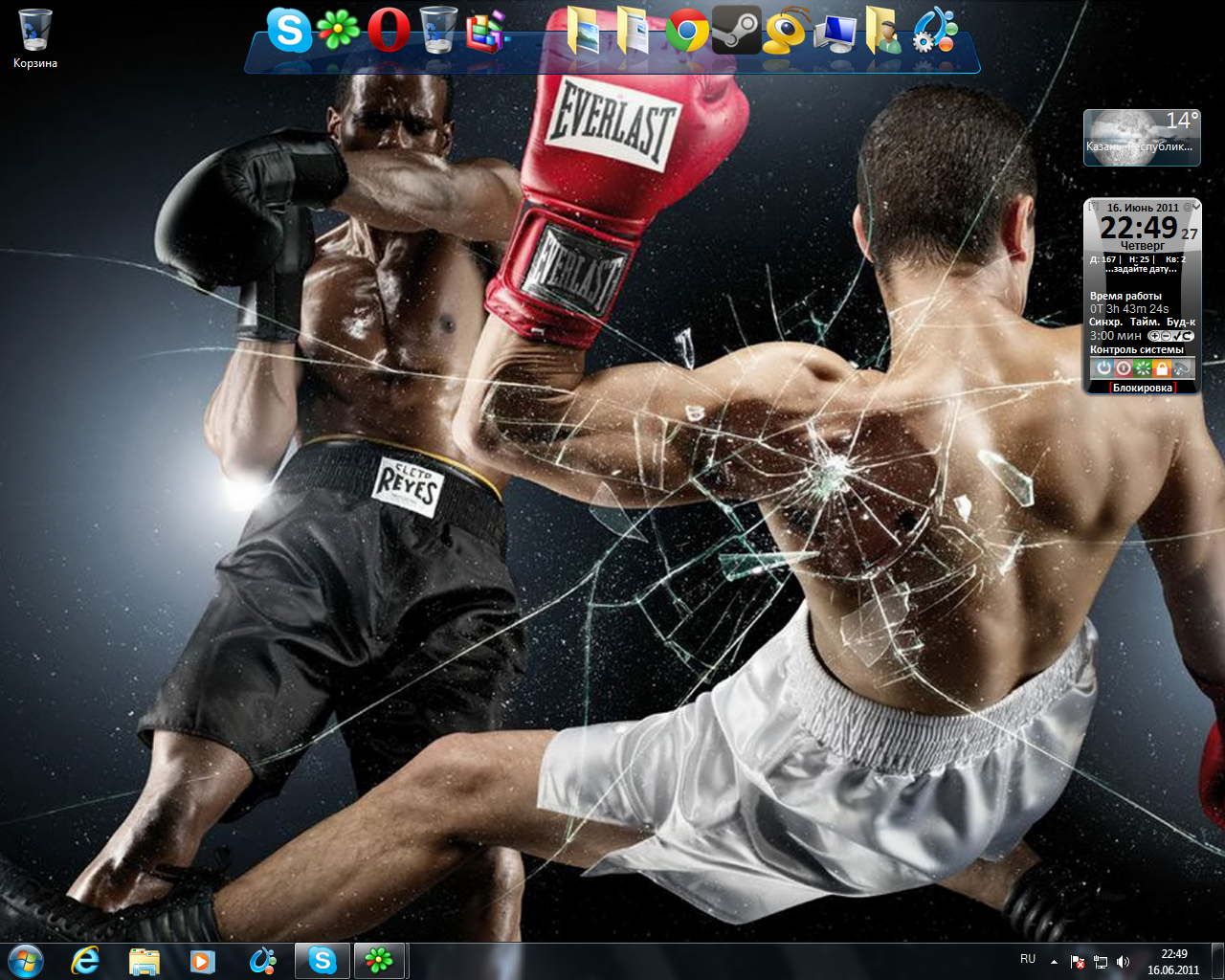Click the RocketDock-style launcher in taskbar
The image size is (1225, 980).
click(x=262, y=960)
